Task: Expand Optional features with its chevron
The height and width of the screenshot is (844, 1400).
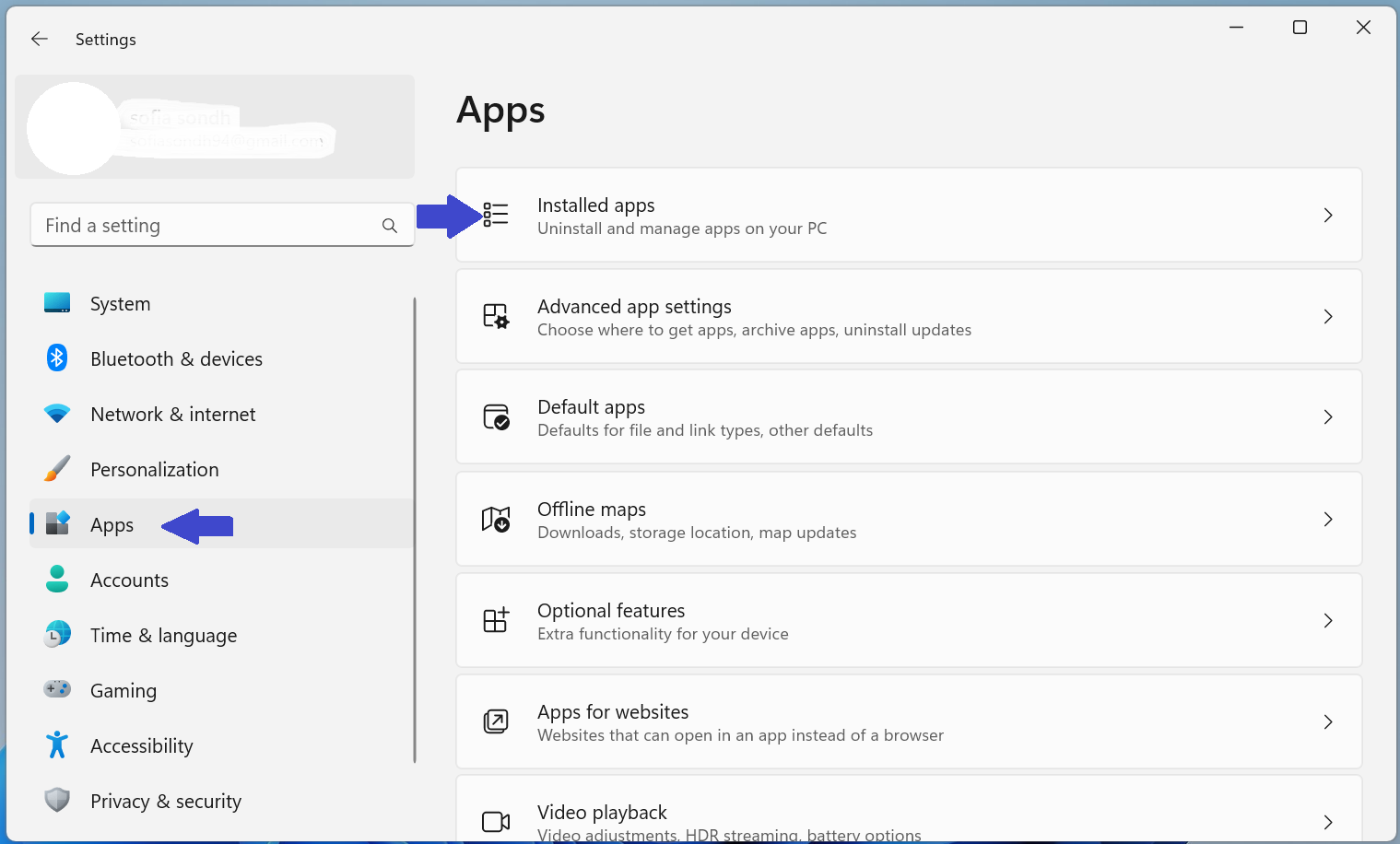Action: pos(1327,621)
